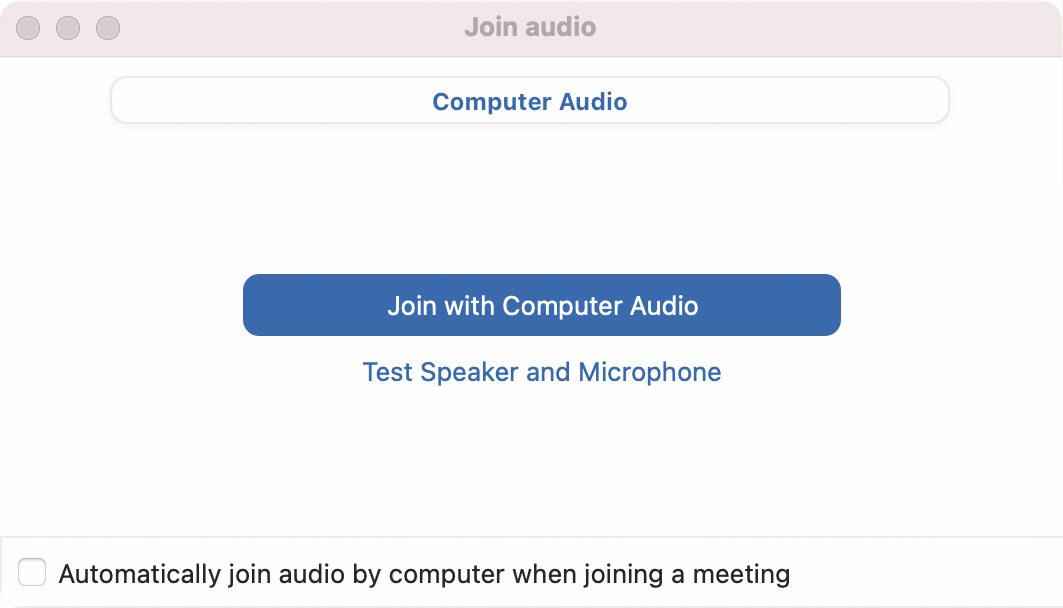
Task: Tick the box beside 'when joining a meeting'
Action: [32, 572]
